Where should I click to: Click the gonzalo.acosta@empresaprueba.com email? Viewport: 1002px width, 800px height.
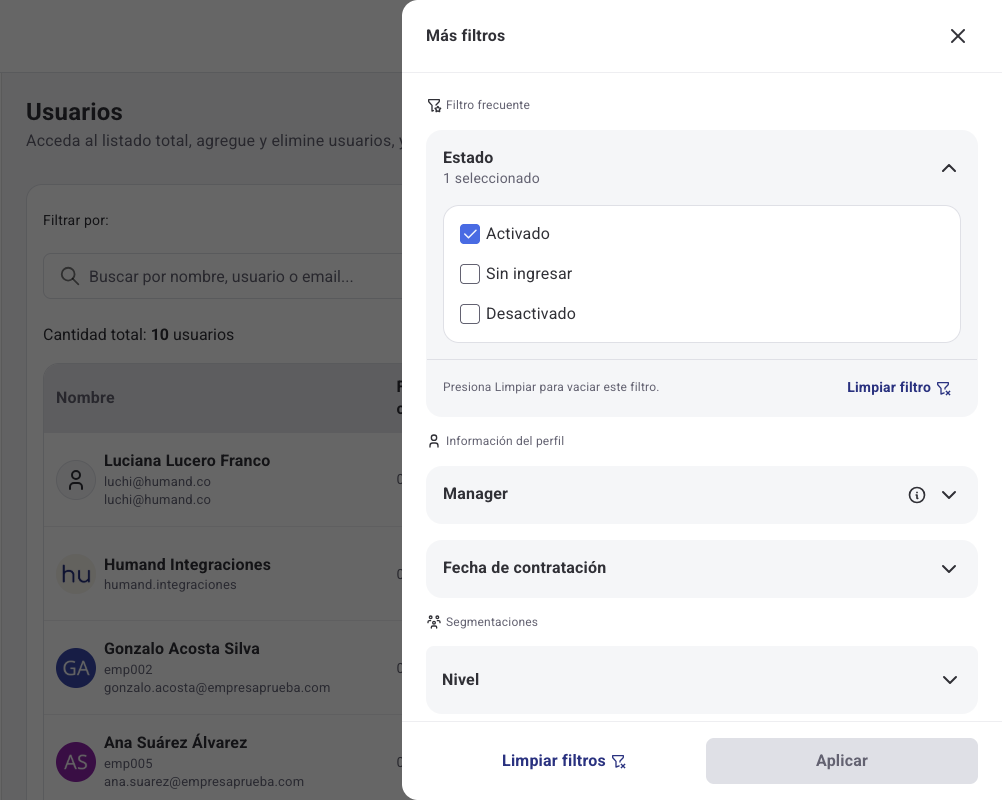tap(217, 688)
